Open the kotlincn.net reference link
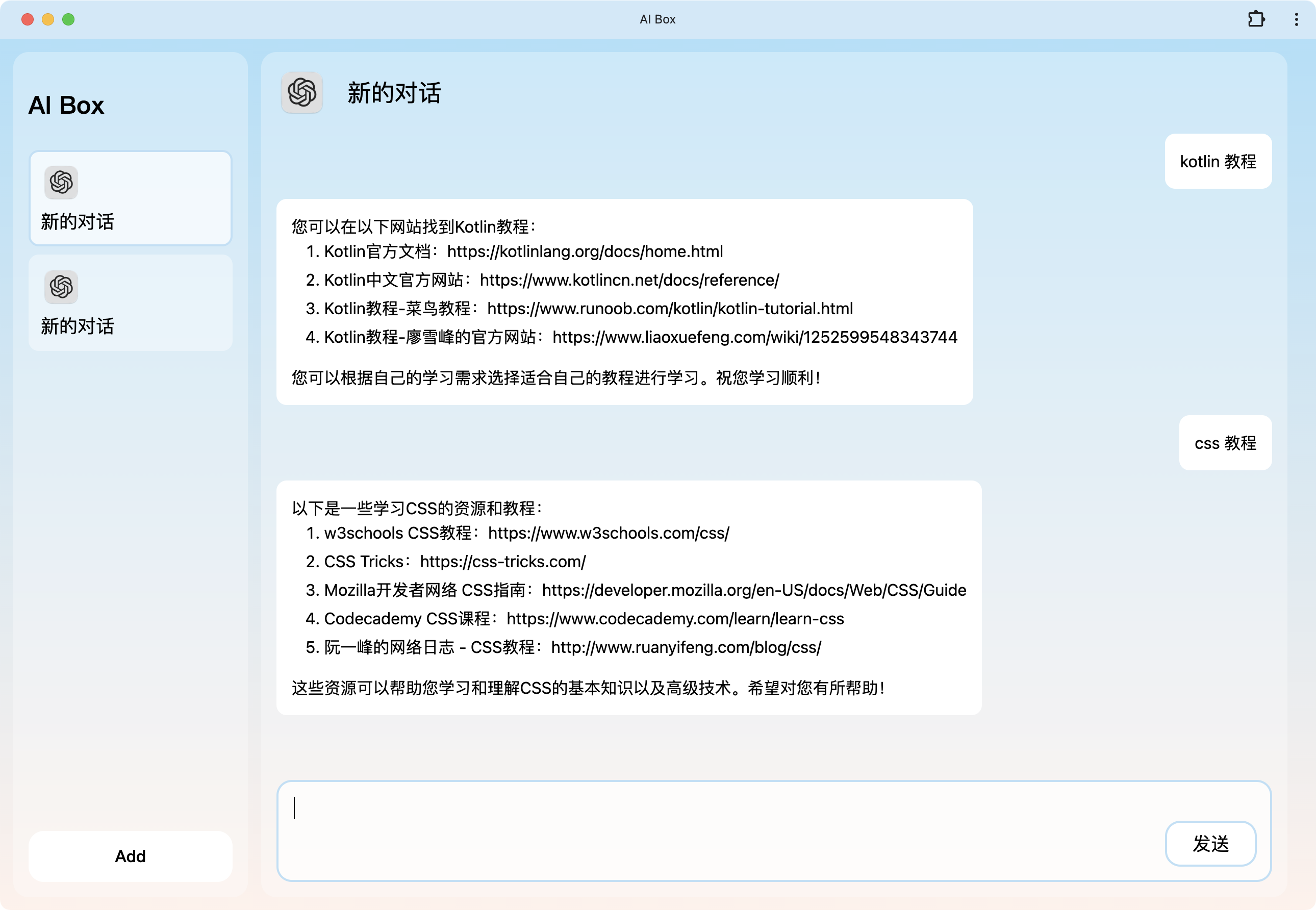This screenshot has width=1316, height=910. (x=629, y=280)
